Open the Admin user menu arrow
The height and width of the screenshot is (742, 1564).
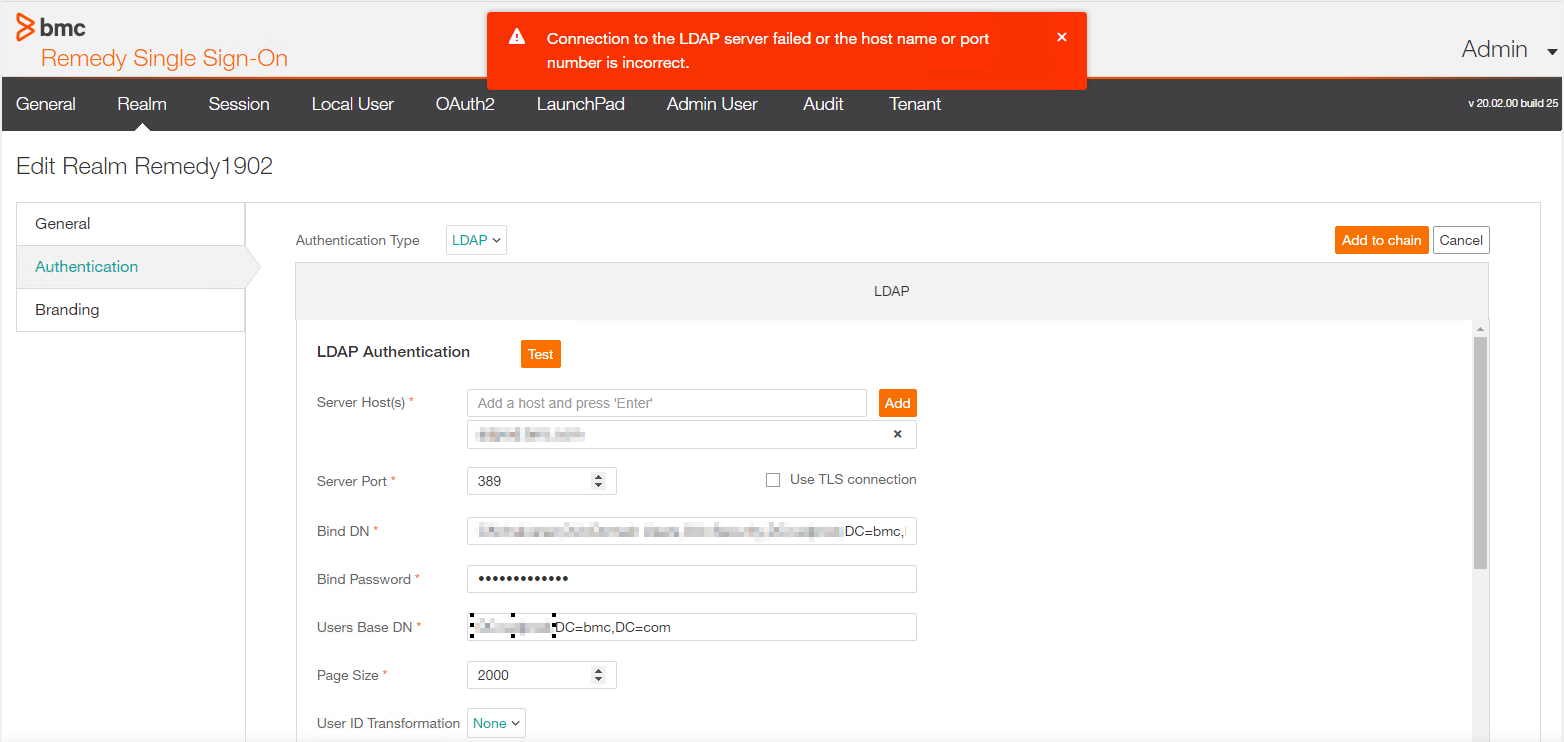1552,51
